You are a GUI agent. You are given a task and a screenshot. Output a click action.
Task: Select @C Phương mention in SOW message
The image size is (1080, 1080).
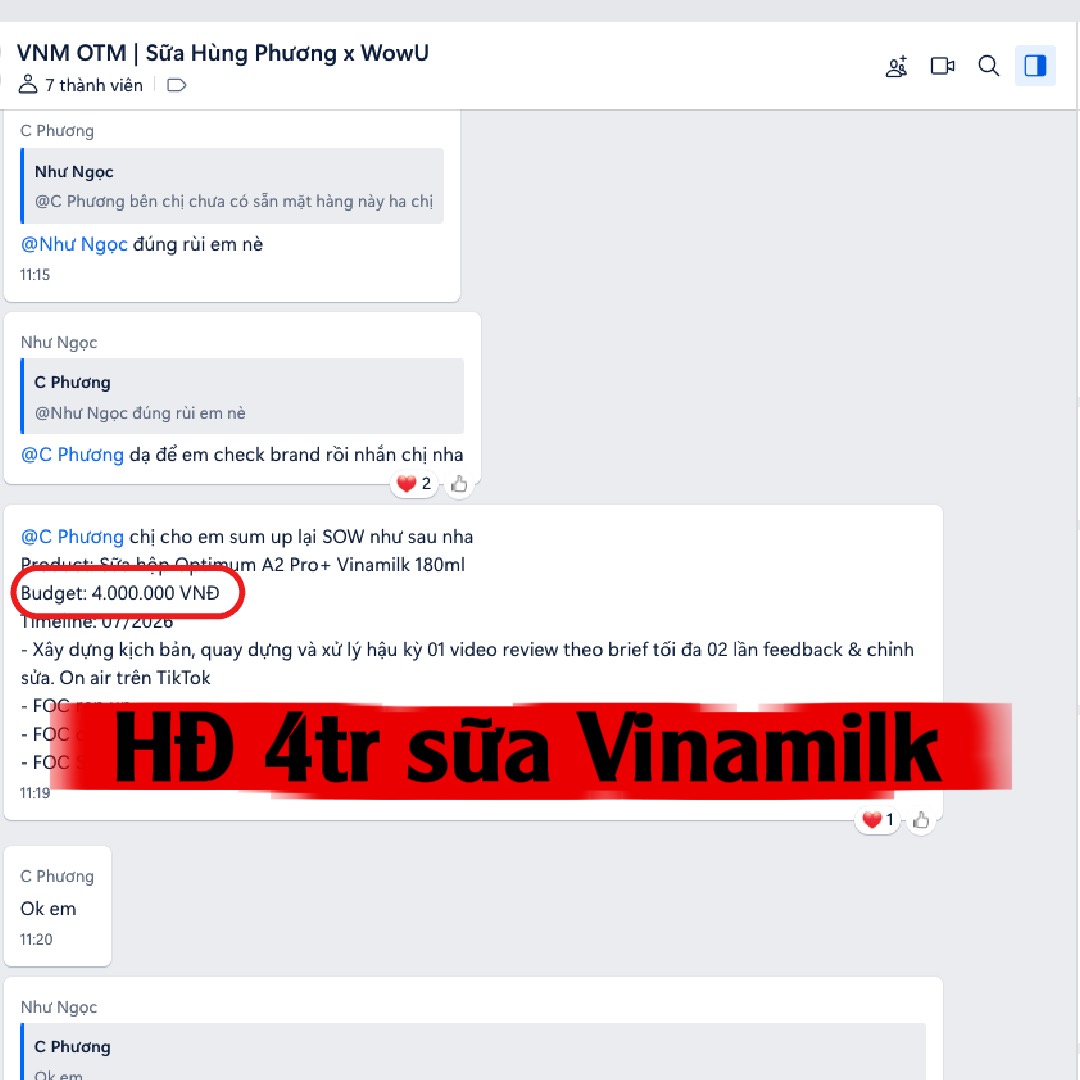pos(72,537)
